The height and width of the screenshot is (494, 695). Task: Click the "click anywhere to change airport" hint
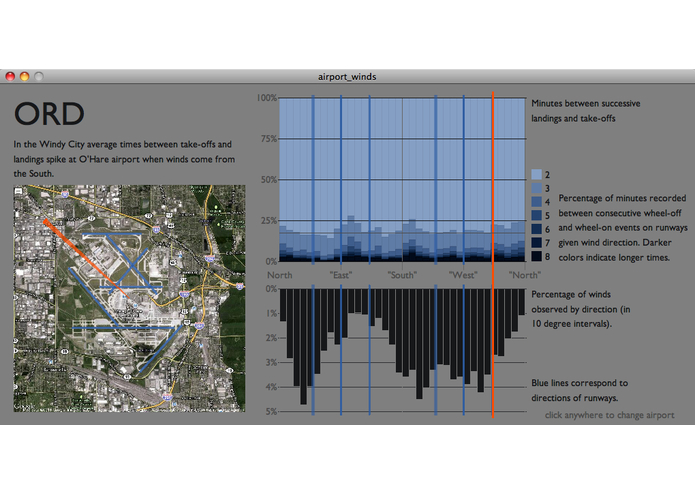[609, 415]
